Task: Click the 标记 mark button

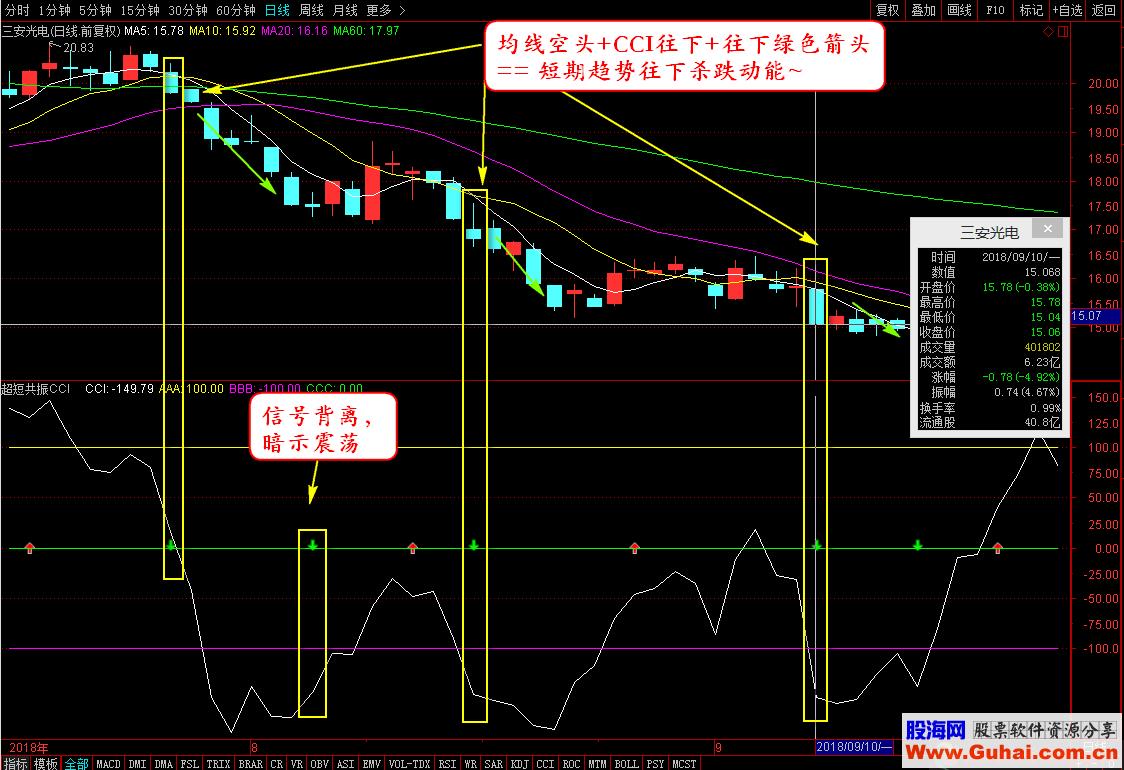Action: (x=1031, y=10)
